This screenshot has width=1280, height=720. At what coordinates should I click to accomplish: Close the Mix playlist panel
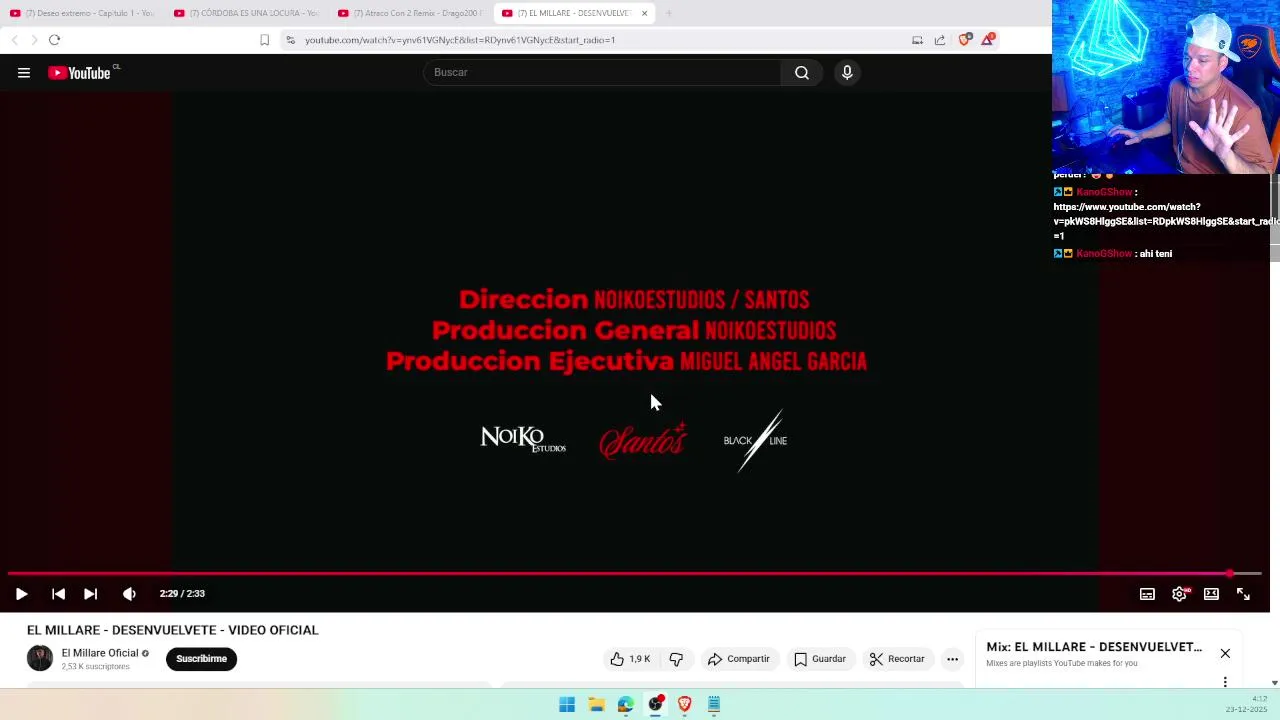click(x=1225, y=653)
